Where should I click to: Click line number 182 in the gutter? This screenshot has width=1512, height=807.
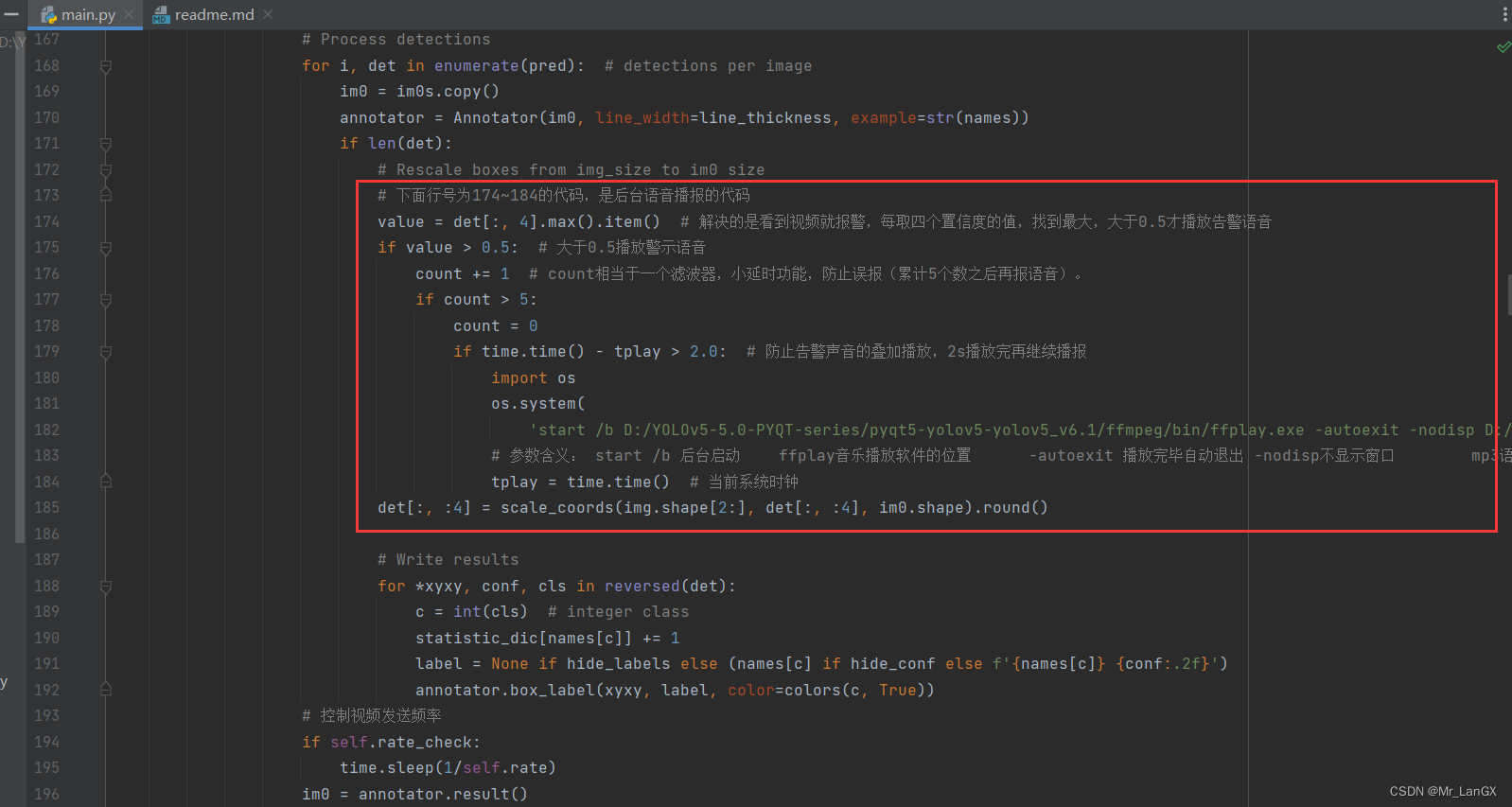pos(46,430)
